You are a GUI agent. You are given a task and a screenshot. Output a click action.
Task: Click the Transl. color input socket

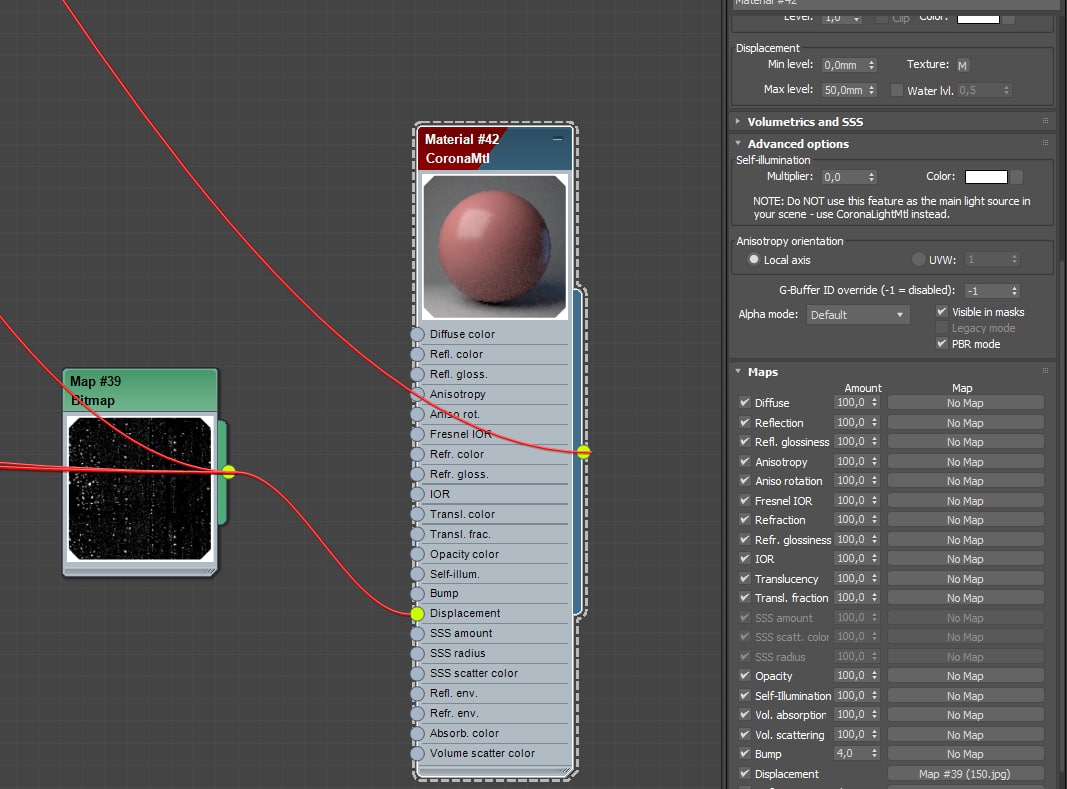(x=417, y=514)
